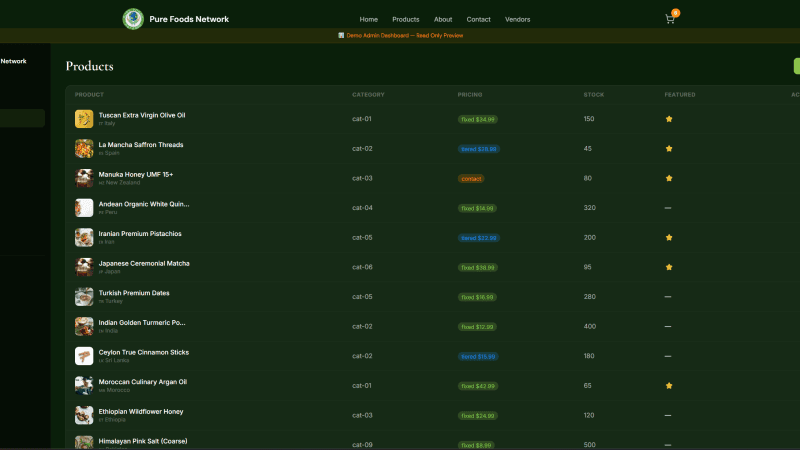Image resolution: width=800 pixels, height=450 pixels.
Task: Click the fixed $34.99 pricing badge
Action: click(478, 119)
